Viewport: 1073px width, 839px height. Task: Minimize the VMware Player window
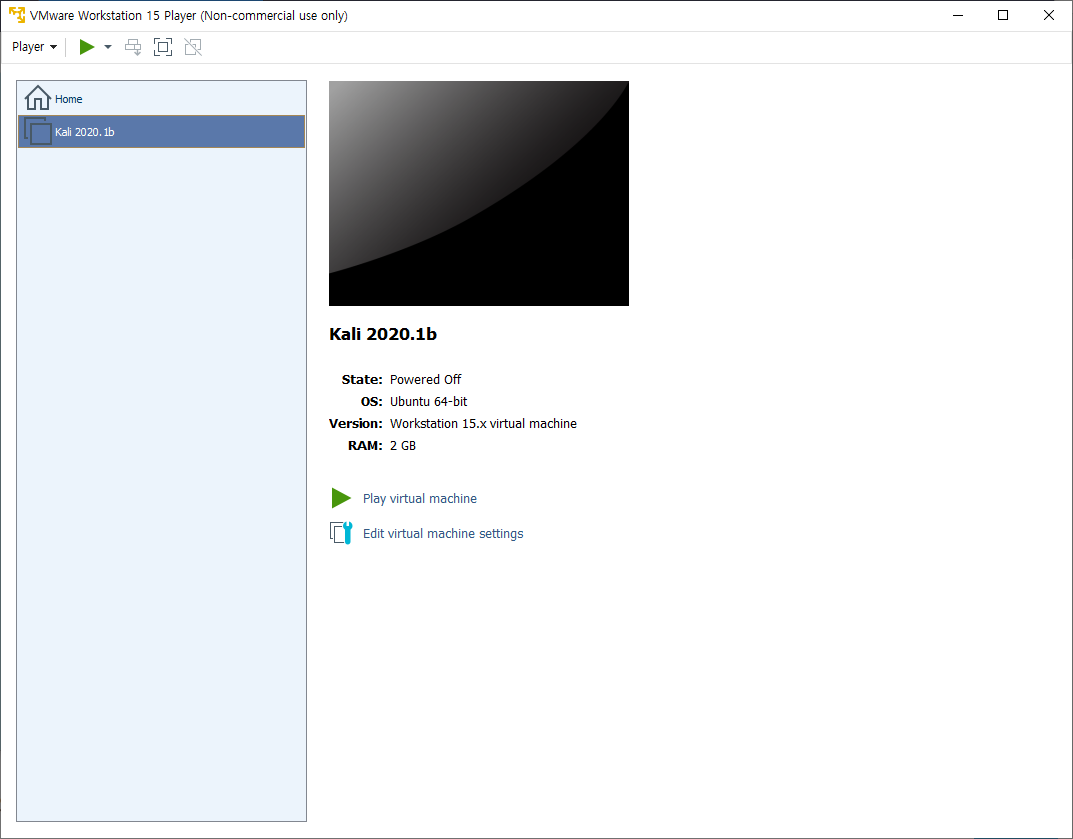958,15
